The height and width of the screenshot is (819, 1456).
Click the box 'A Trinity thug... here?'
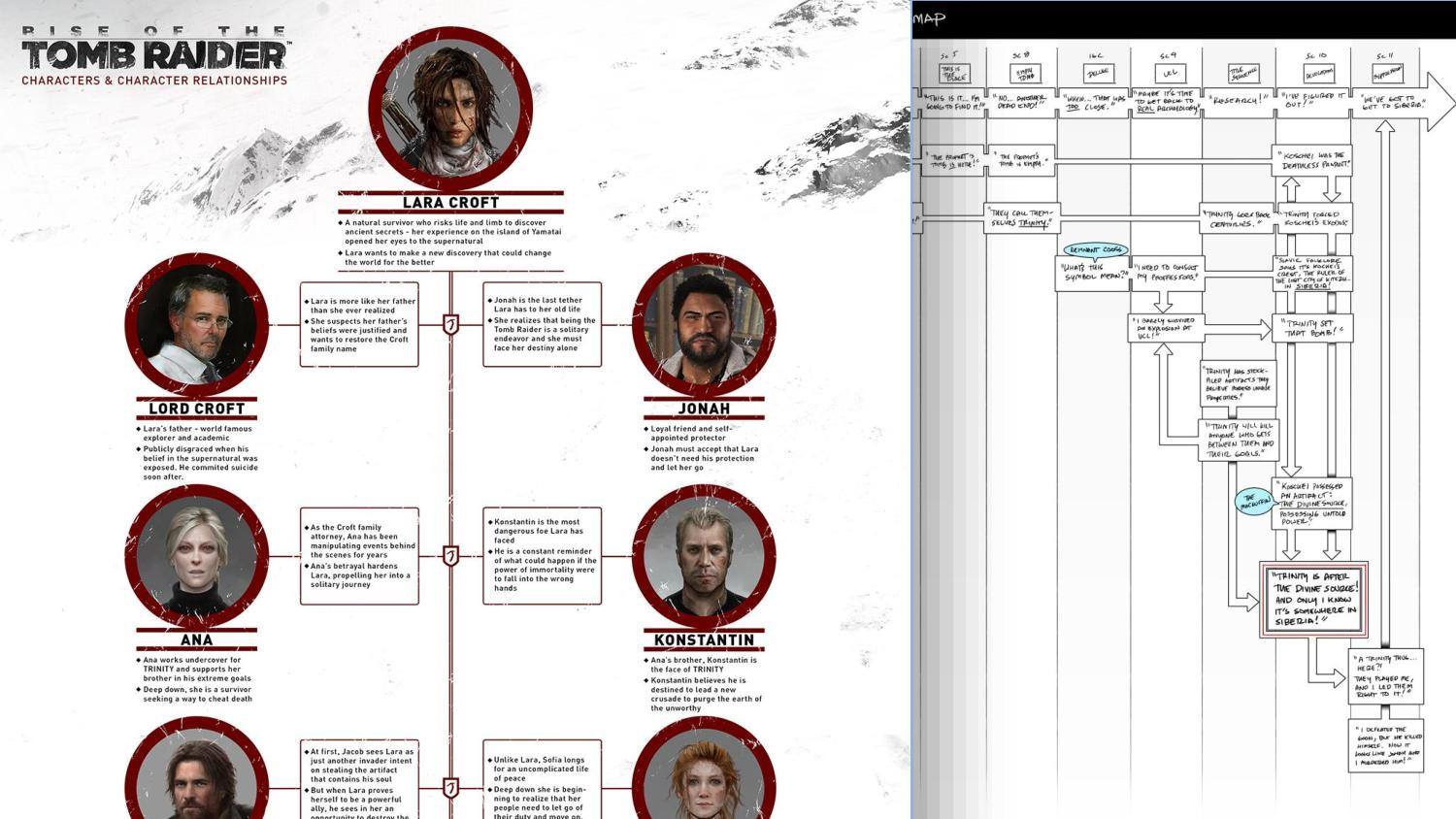[x=1386, y=676]
